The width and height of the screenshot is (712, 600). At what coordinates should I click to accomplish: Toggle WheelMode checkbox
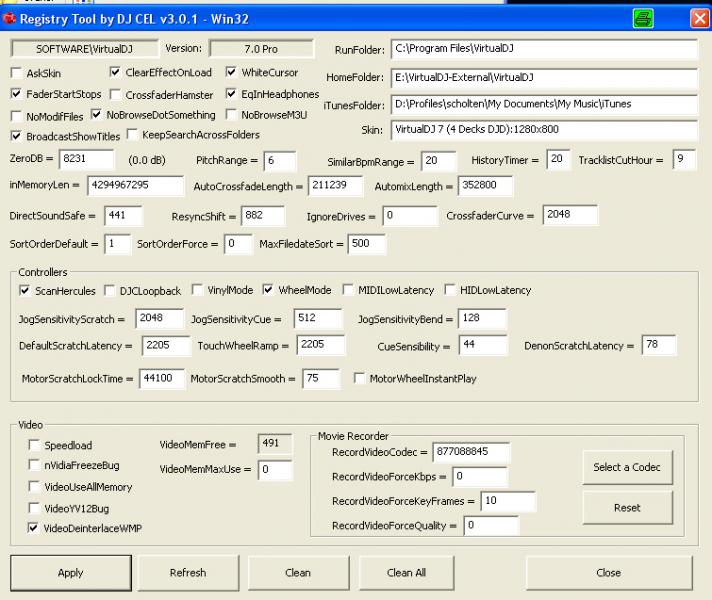click(268, 290)
